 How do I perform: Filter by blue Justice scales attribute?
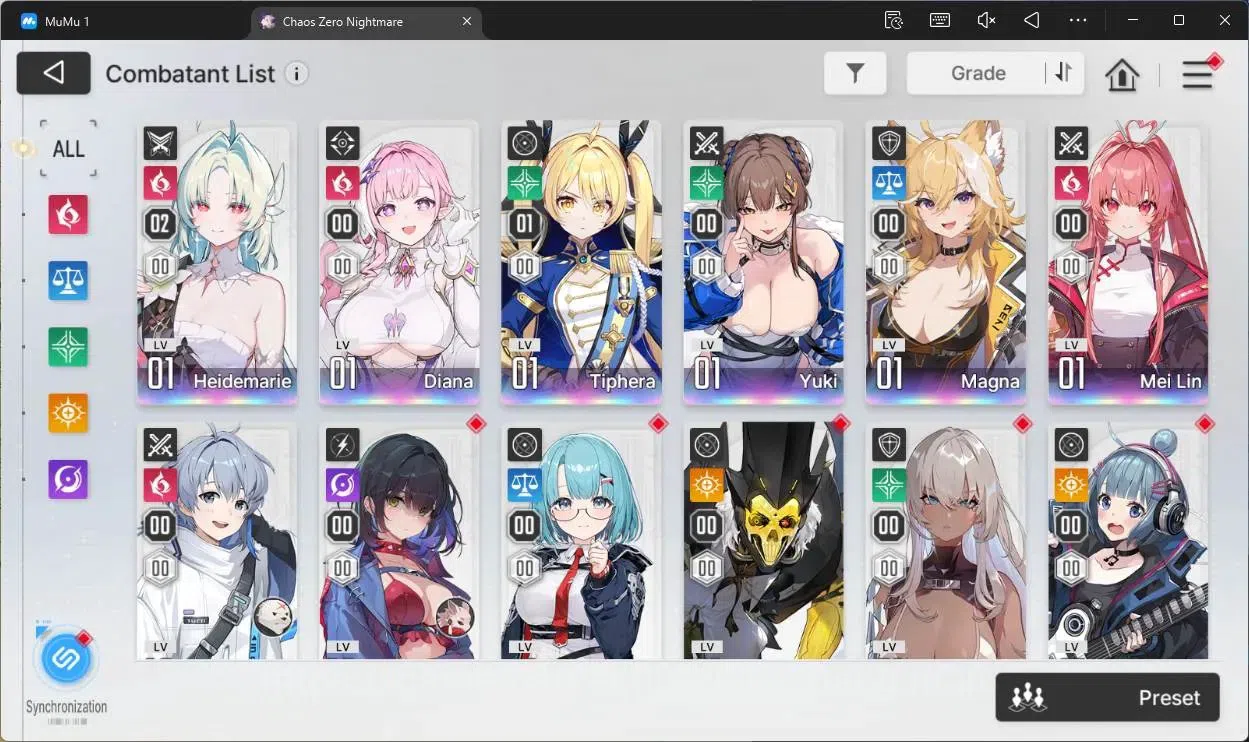pyautogui.click(x=68, y=281)
